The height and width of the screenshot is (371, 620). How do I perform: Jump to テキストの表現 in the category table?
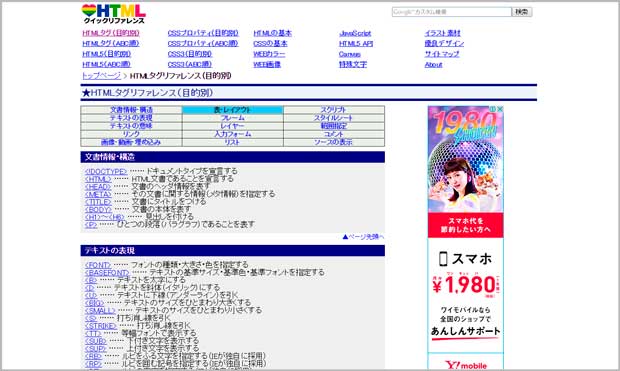(x=131, y=118)
